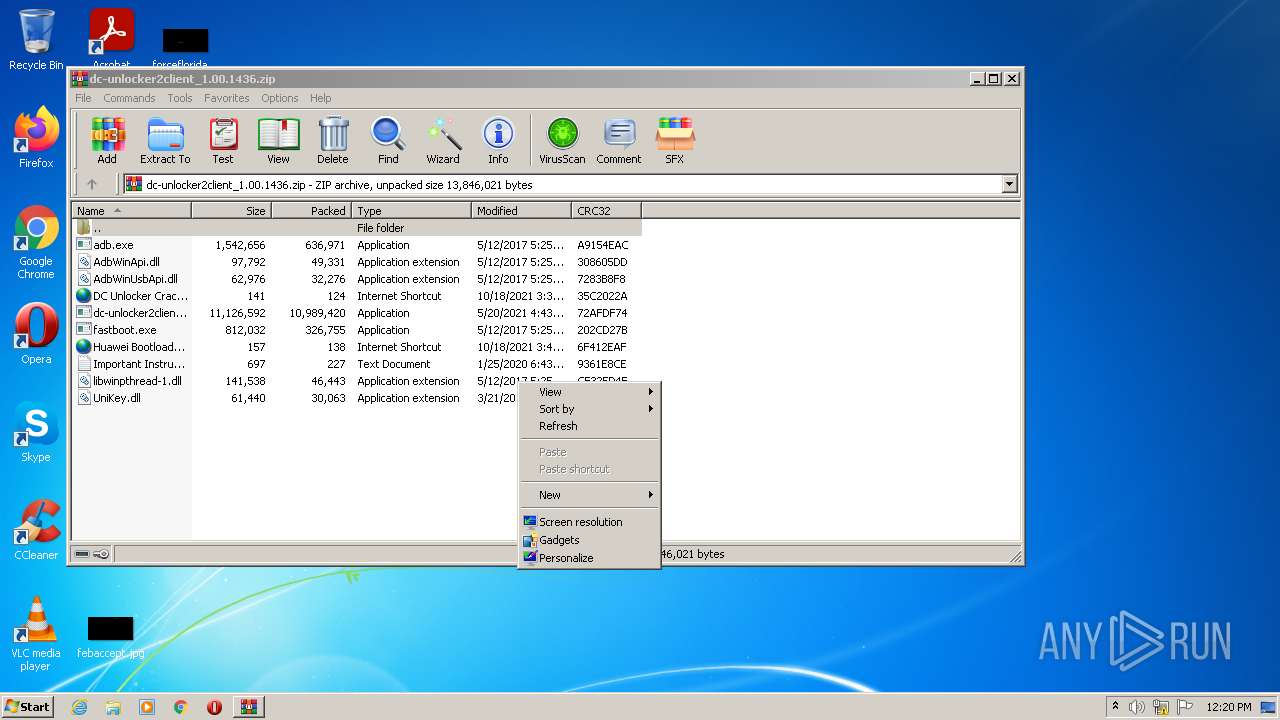The image size is (1280, 720).
Task: Open Opera desktop shortcut
Action: pos(36,334)
